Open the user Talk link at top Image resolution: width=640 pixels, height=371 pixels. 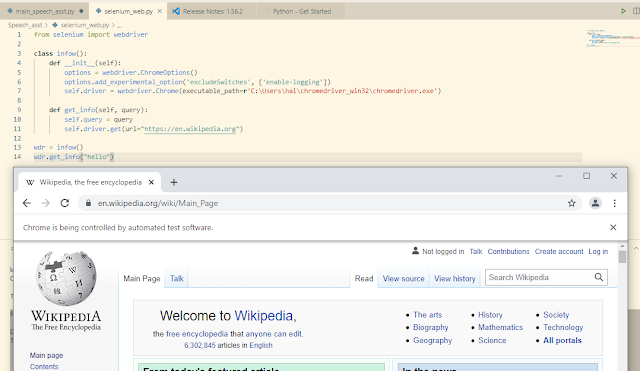[476, 251]
